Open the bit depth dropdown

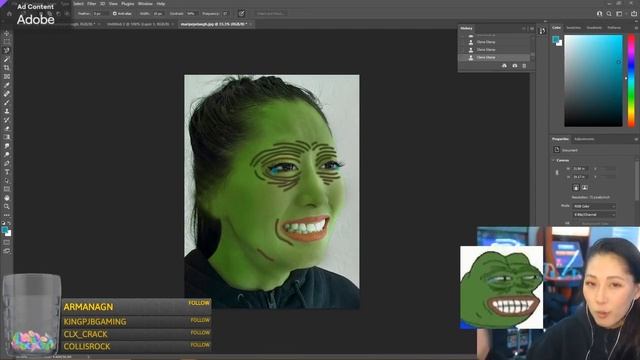pos(594,214)
